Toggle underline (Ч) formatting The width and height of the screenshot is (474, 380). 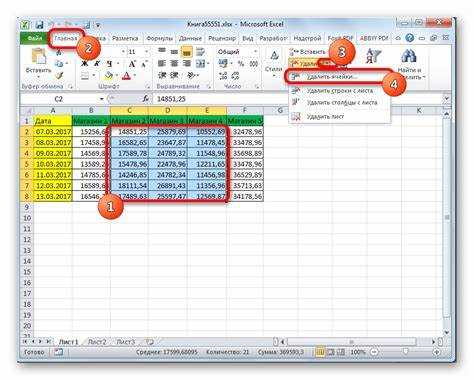point(109,63)
